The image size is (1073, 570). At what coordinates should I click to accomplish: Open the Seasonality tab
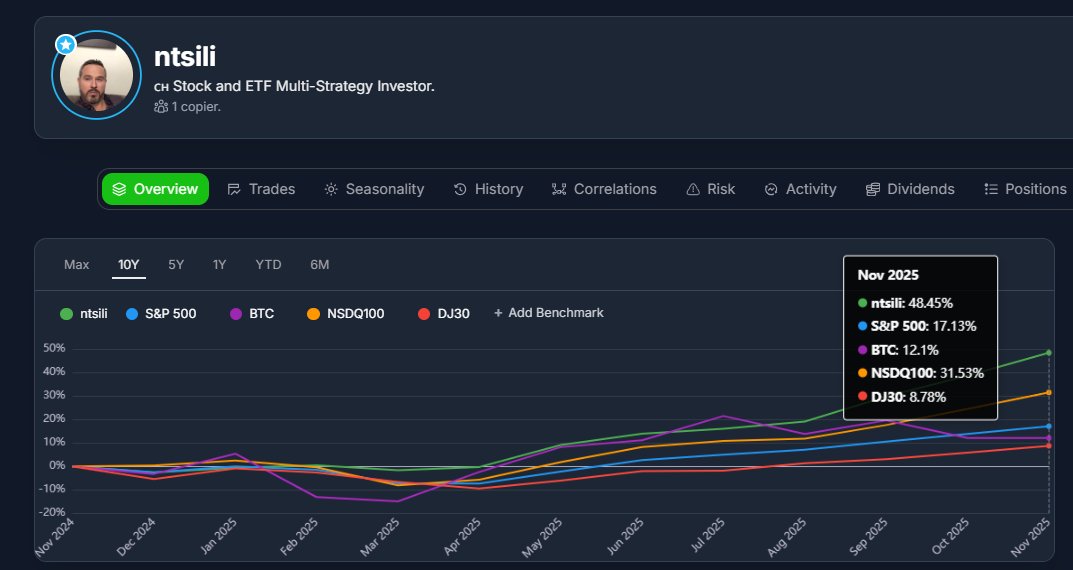[374, 189]
